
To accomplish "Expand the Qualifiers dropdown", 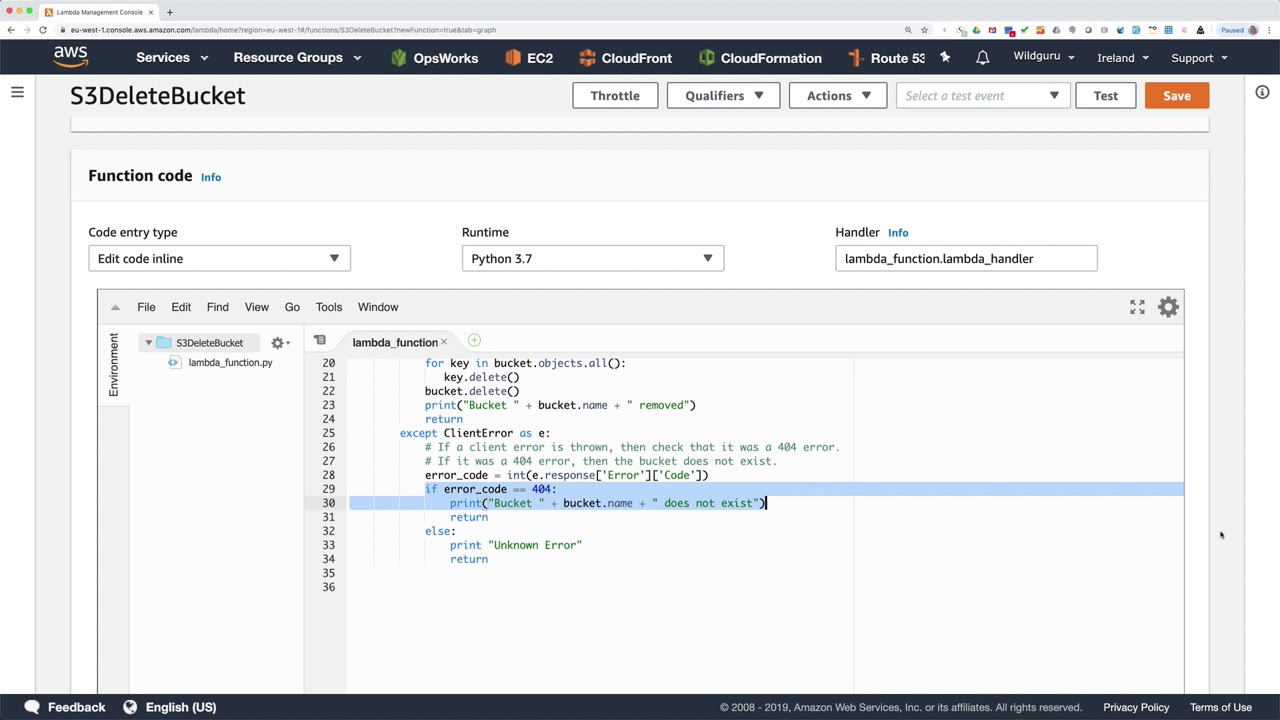I will click(x=723, y=96).
